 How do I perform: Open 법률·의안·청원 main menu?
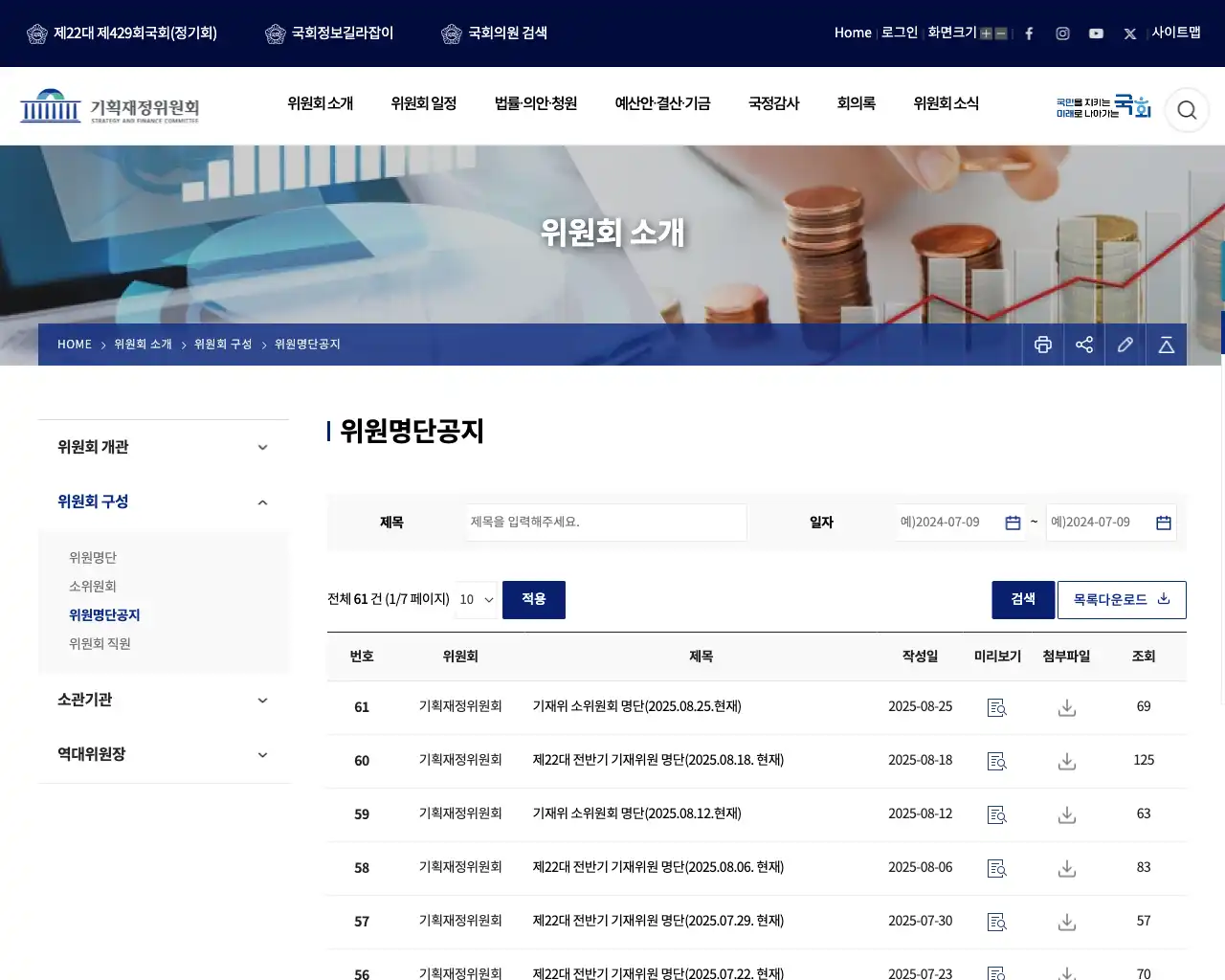pos(536,103)
